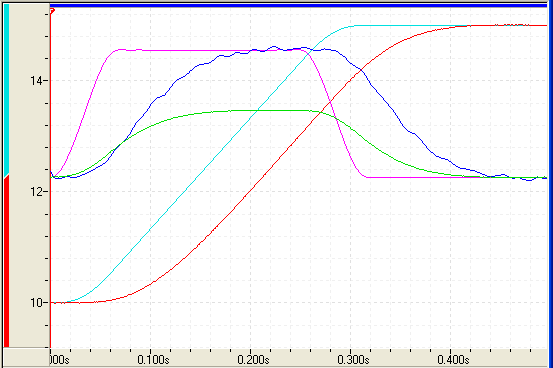Click the beige vertical axis scale panel
The image size is (553, 368).
[x=29, y=175]
